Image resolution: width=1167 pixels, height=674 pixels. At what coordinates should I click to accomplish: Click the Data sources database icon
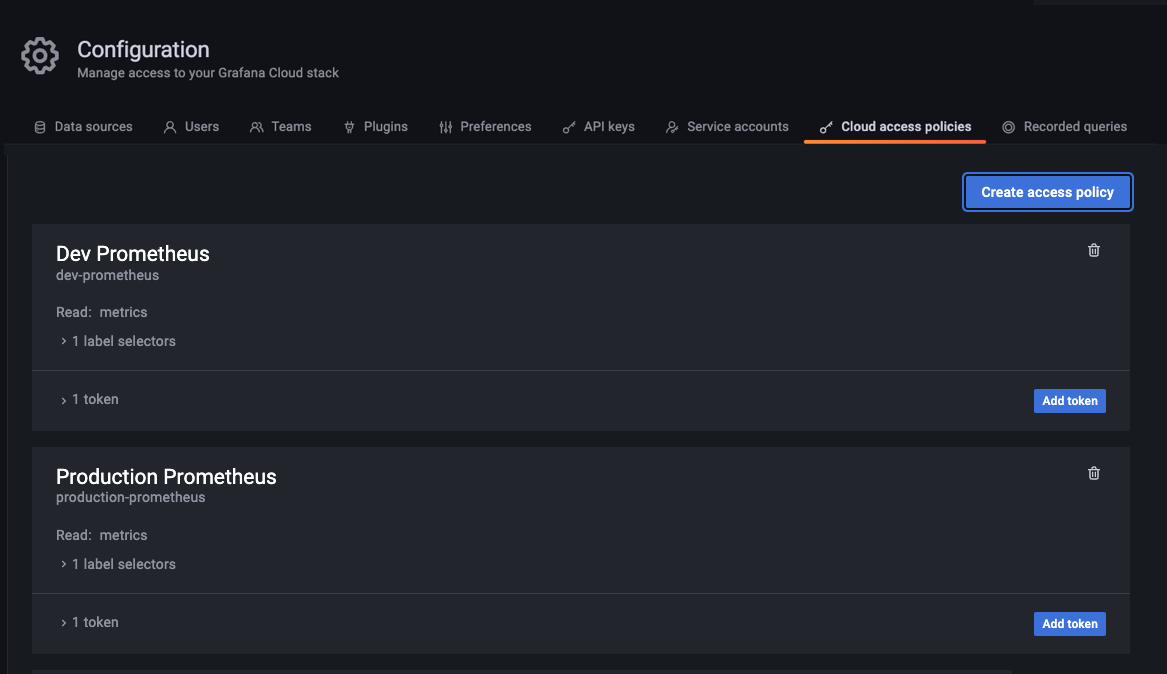click(40, 127)
